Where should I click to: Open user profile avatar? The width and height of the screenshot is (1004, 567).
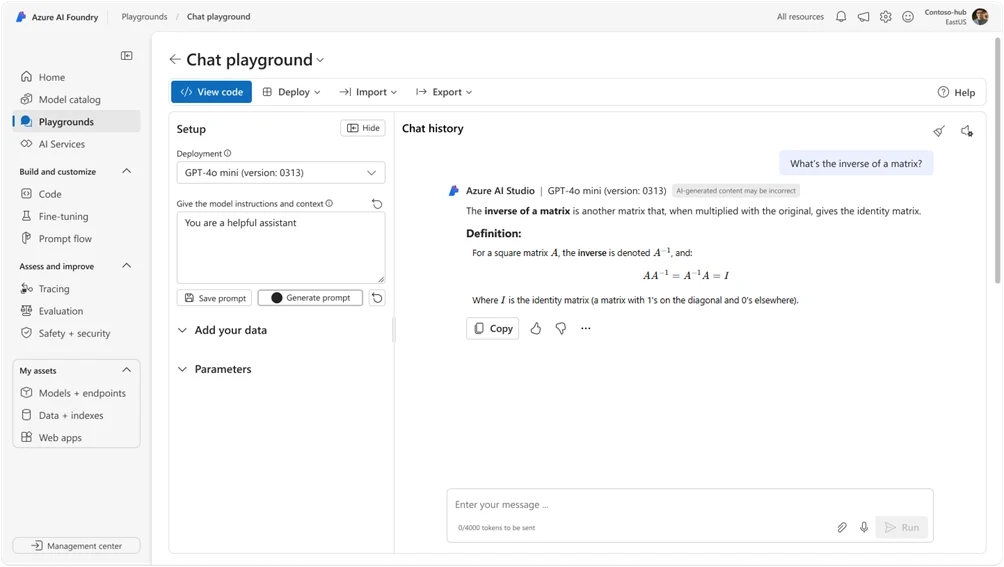click(x=980, y=17)
